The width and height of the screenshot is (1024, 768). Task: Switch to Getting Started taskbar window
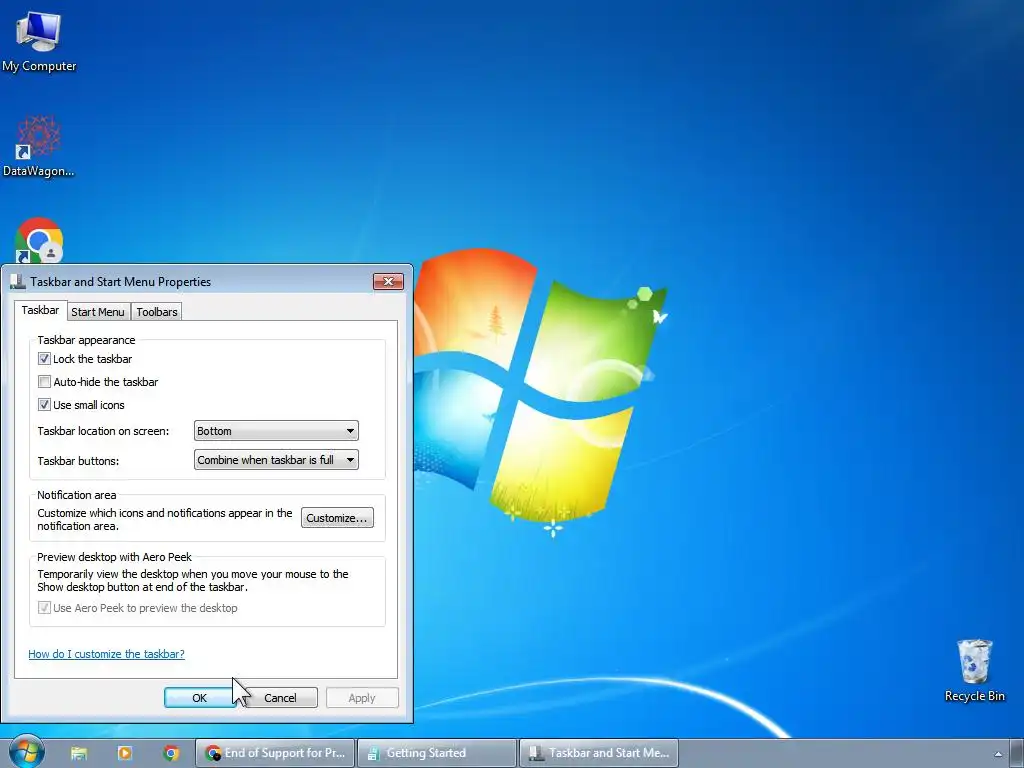click(x=437, y=753)
